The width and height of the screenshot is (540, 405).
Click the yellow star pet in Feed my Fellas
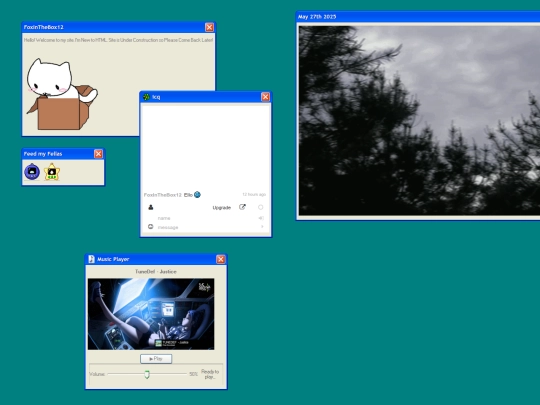[52, 172]
